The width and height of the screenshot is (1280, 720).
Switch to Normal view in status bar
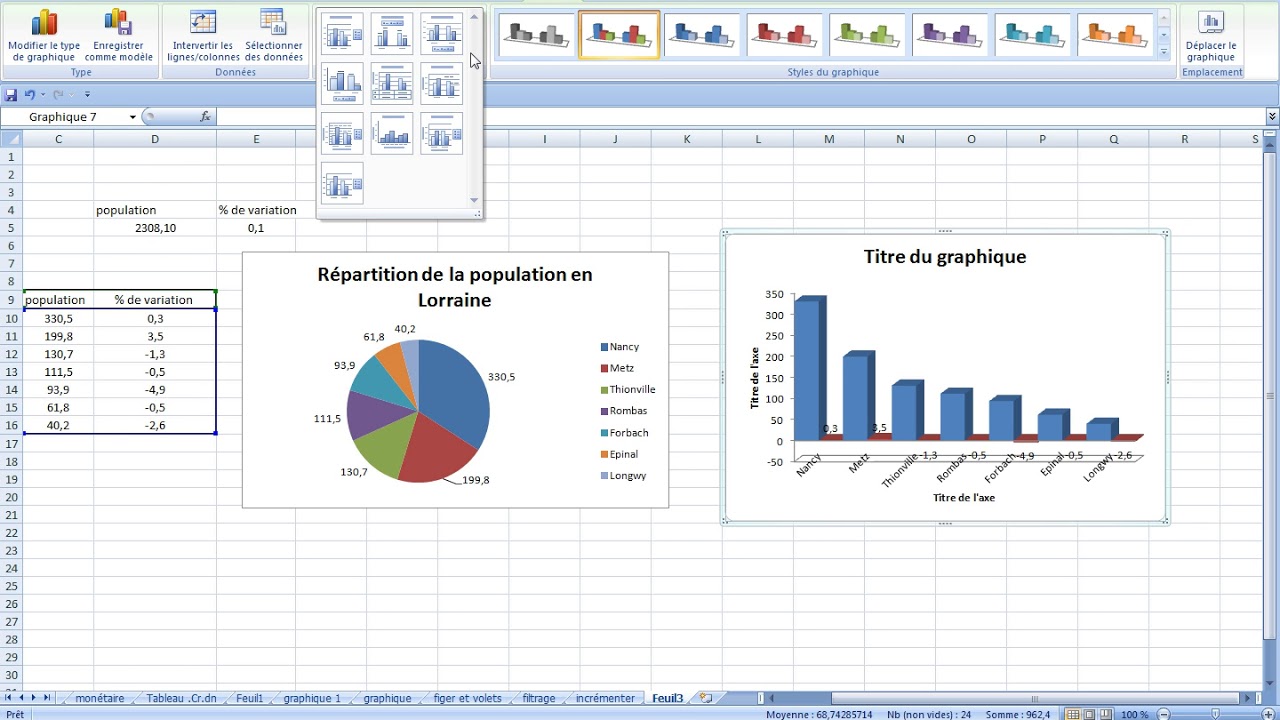click(1073, 714)
